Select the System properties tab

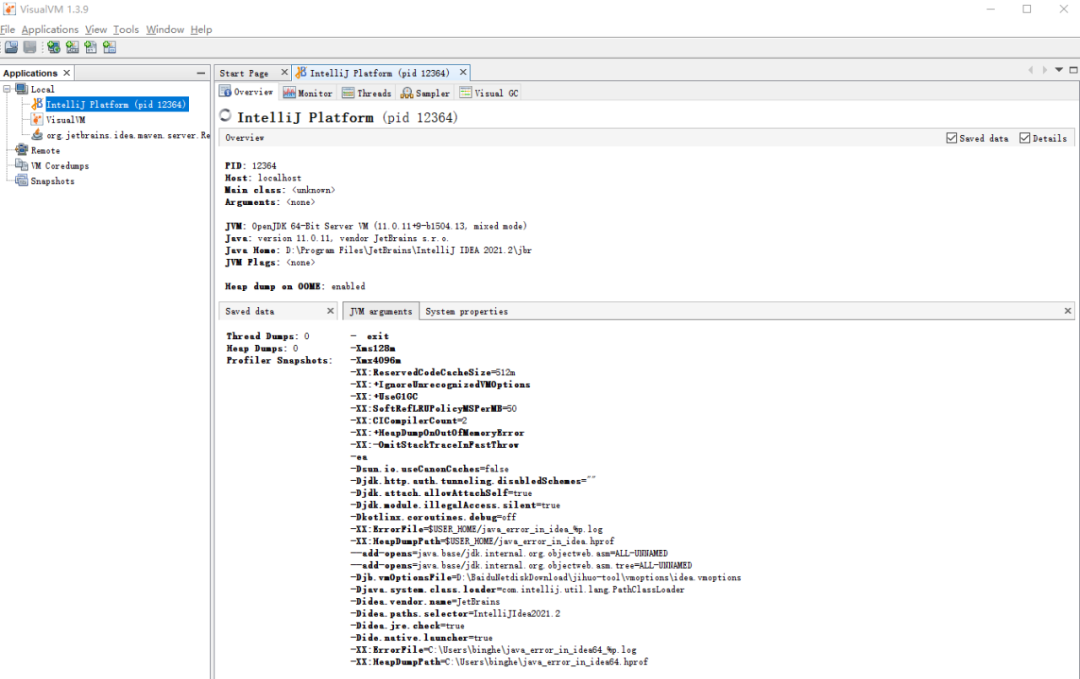(x=466, y=311)
